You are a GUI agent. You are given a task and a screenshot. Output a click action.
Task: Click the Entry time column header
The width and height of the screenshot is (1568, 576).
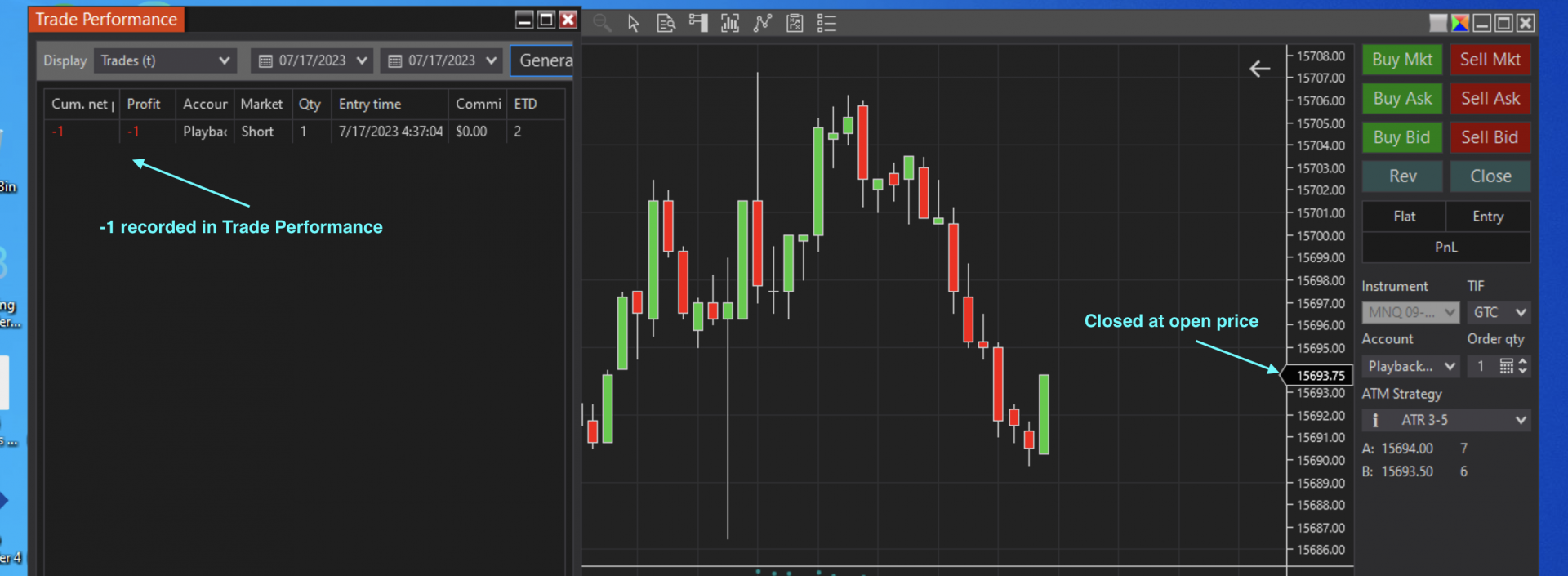coord(390,104)
